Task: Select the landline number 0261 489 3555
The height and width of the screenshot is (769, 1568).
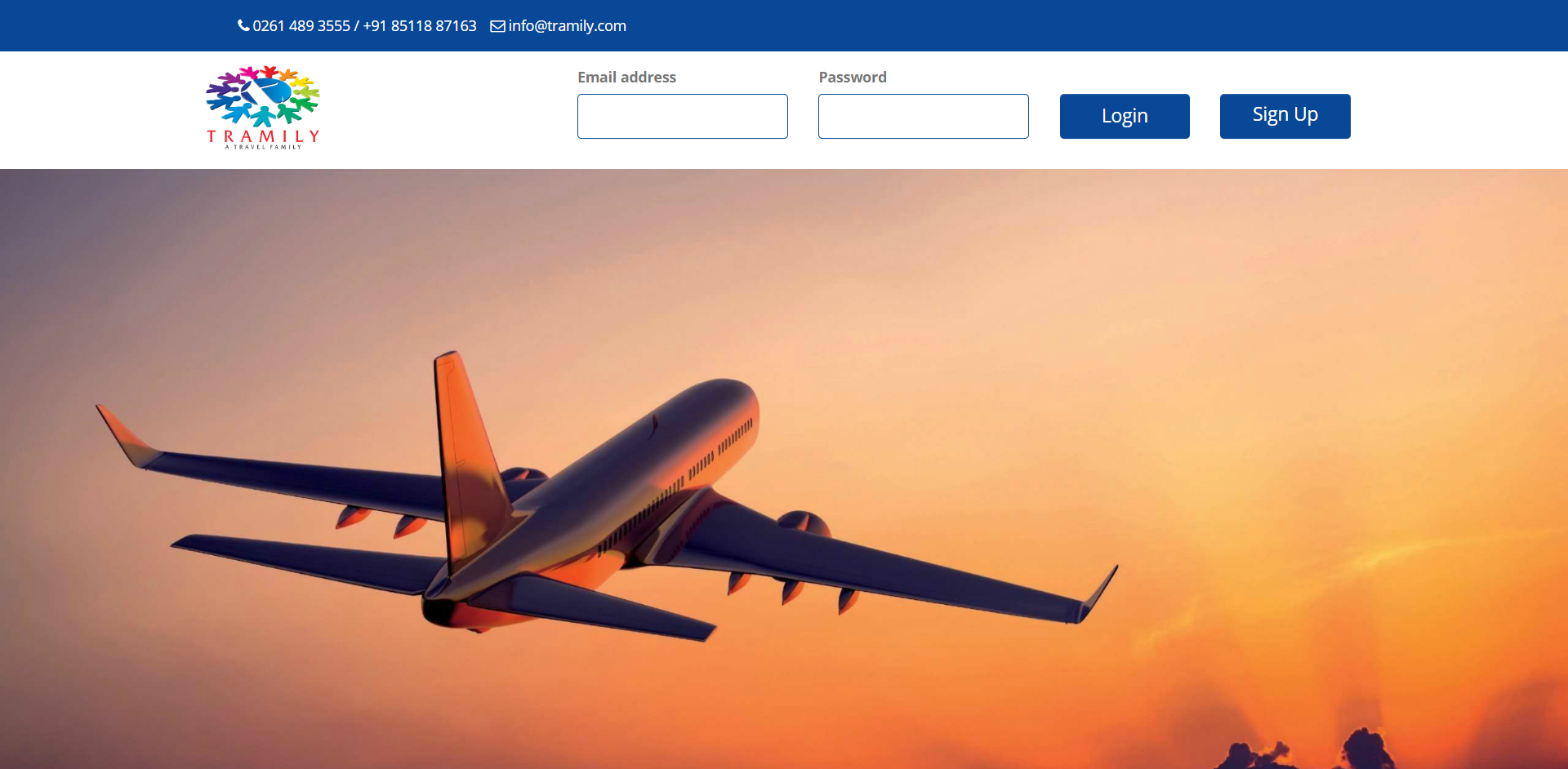Action: pos(301,25)
